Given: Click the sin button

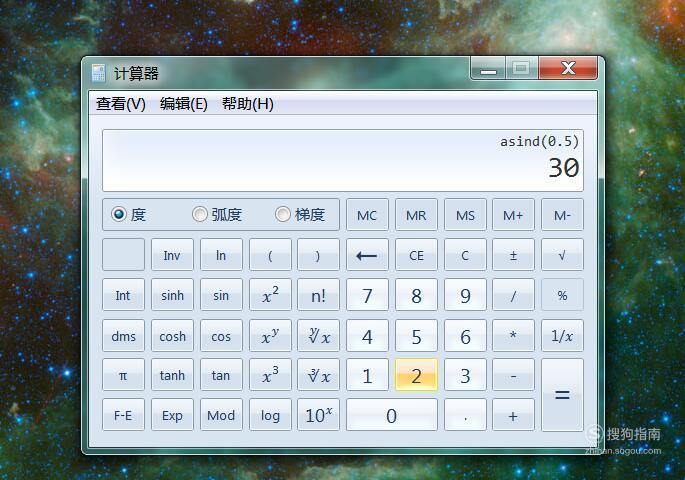Looking at the screenshot, I should (x=221, y=295).
